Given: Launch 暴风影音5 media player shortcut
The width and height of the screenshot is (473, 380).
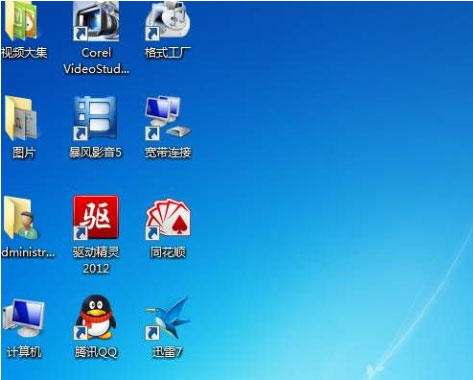Looking at the screenshot, I should pyautogui.click(x=95, y=118).
